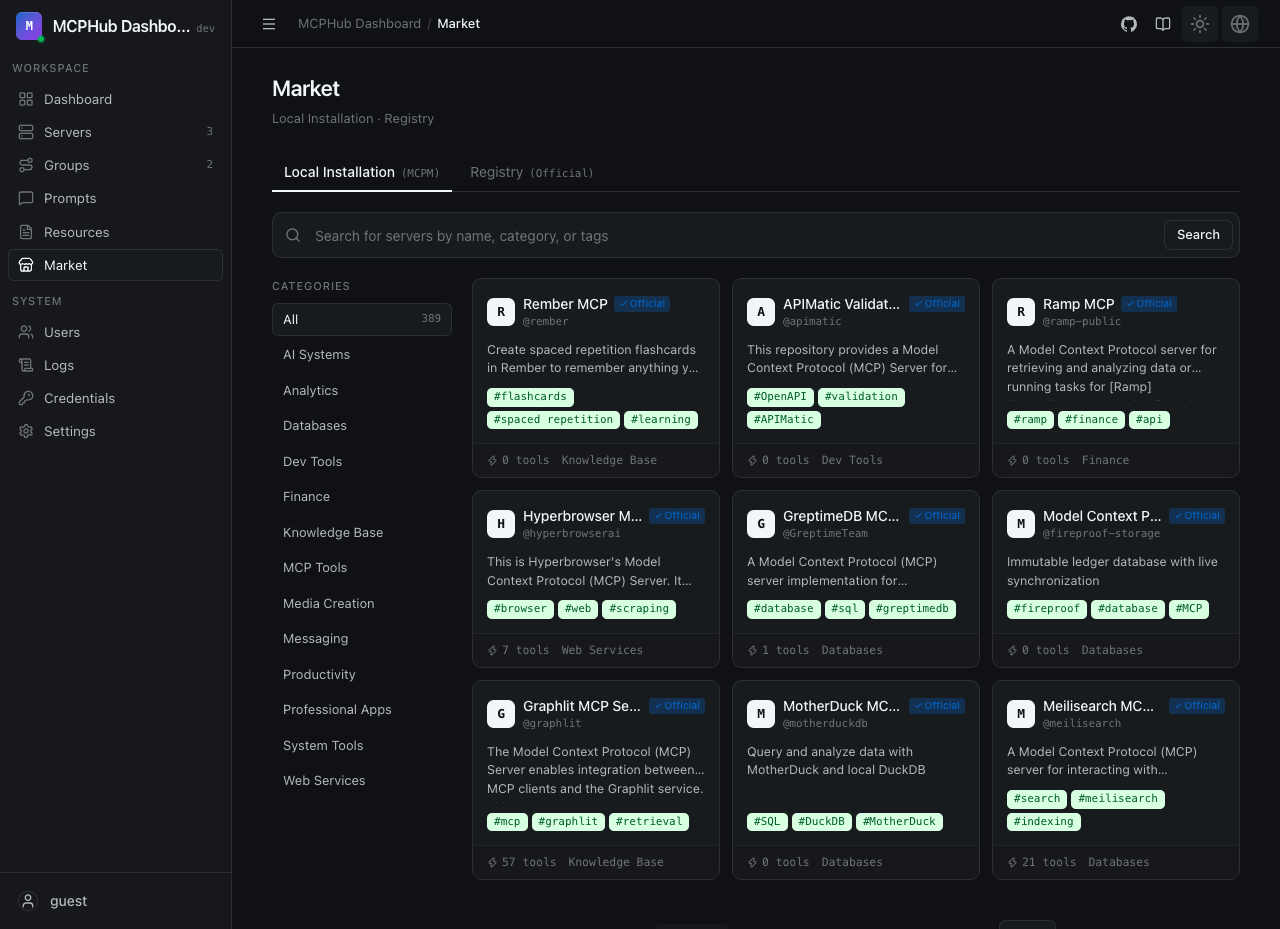Filter by Databases category
This screenshot has height=929, width=1280.
point(362,426)
